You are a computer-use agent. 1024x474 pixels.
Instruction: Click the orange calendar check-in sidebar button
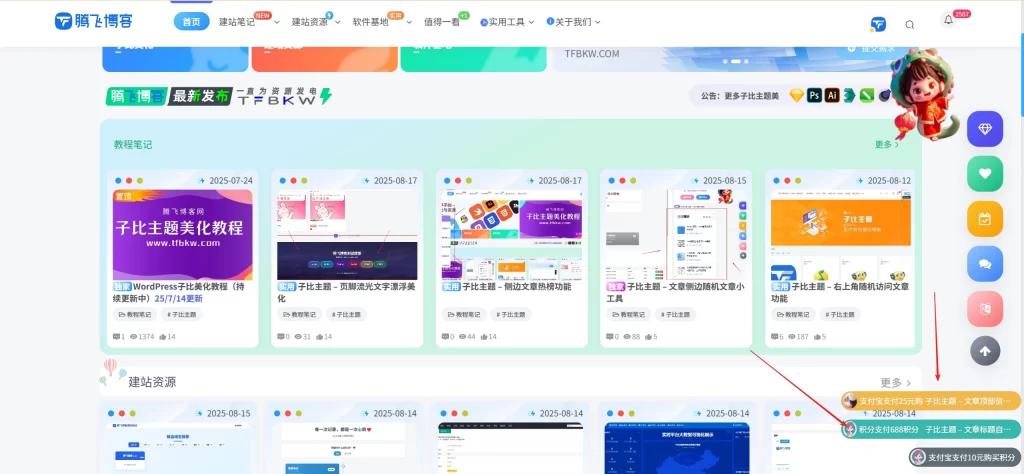tap(985, 219)
